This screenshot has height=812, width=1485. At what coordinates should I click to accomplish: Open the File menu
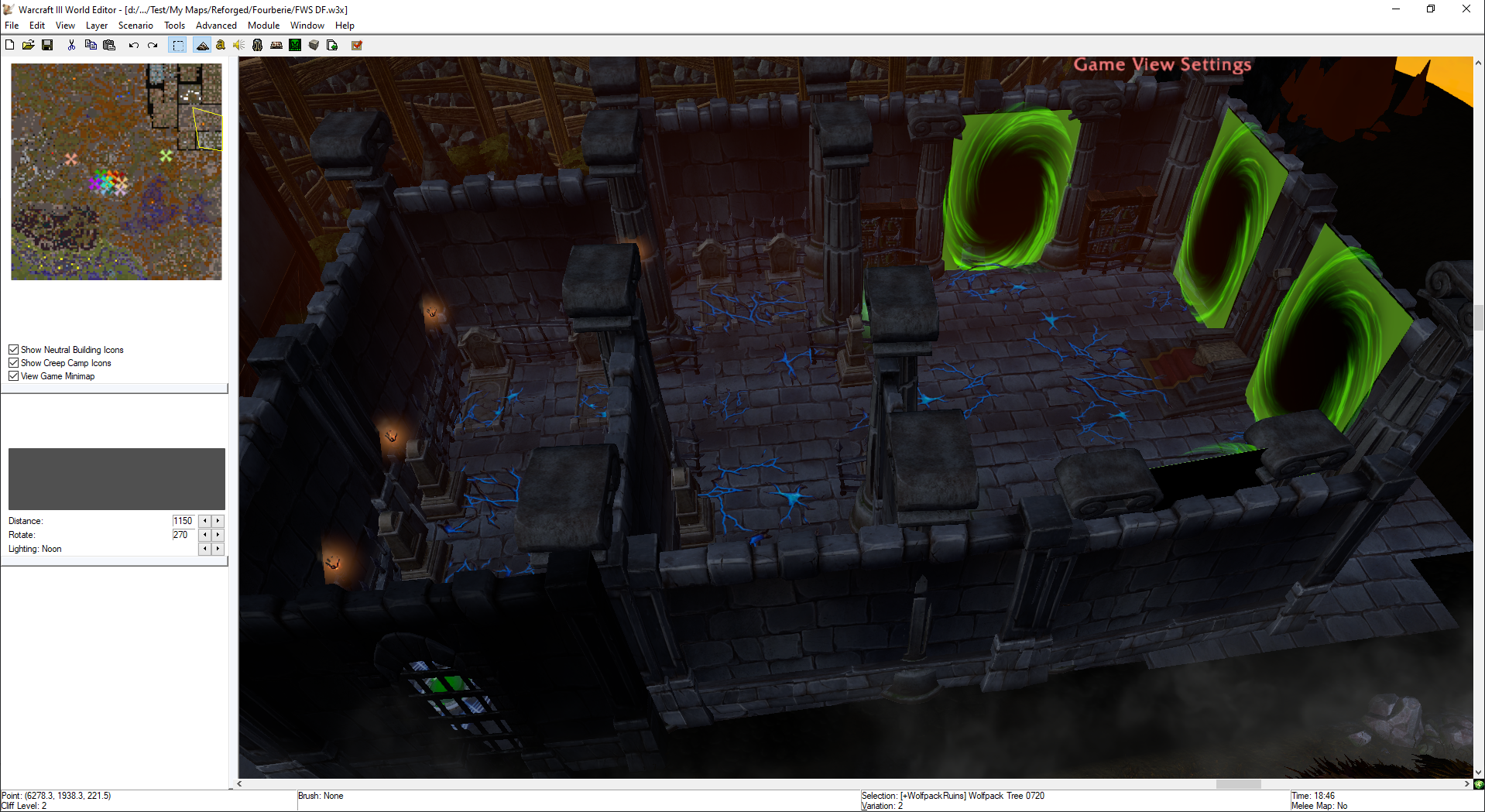click(x=12, y=26)
